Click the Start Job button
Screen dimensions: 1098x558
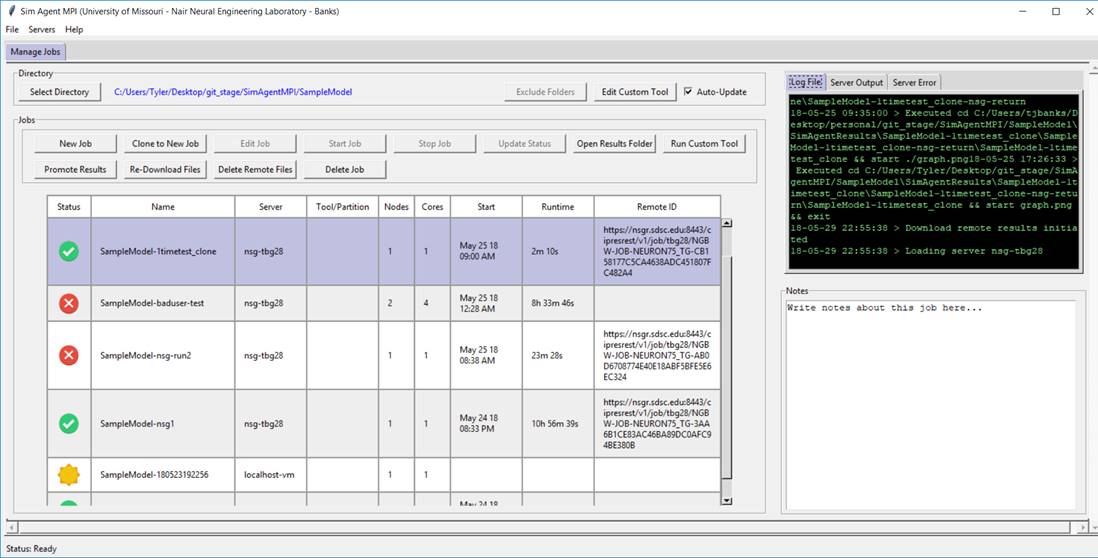pyautogui.click(x=345, y=144)
